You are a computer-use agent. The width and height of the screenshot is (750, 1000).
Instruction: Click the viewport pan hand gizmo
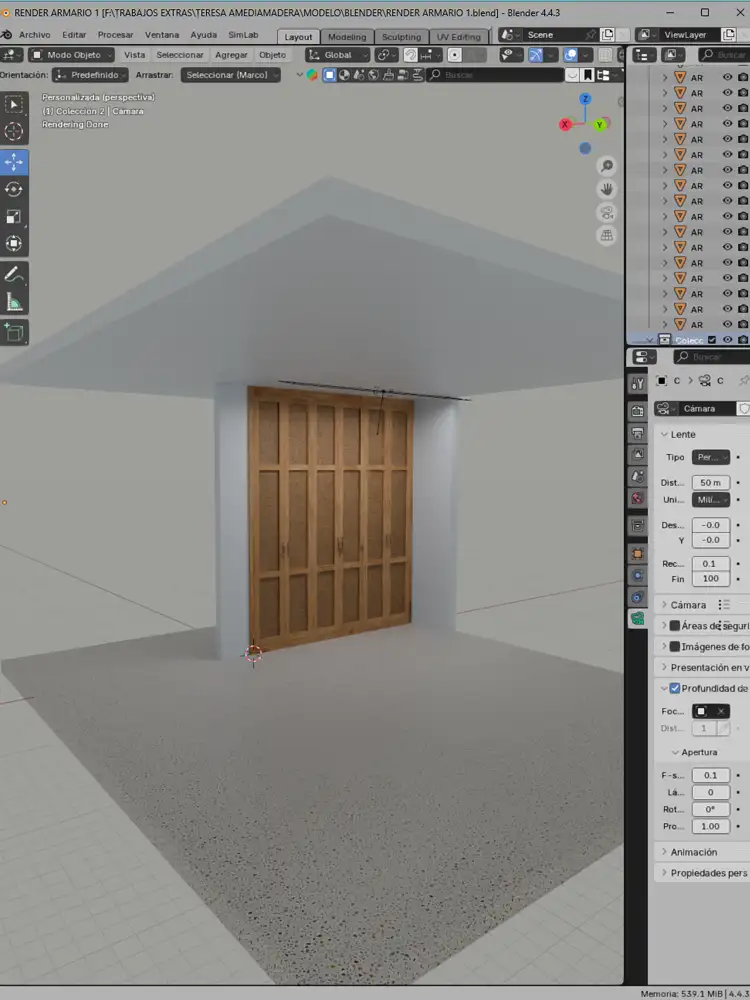click(x=607, y=189)
